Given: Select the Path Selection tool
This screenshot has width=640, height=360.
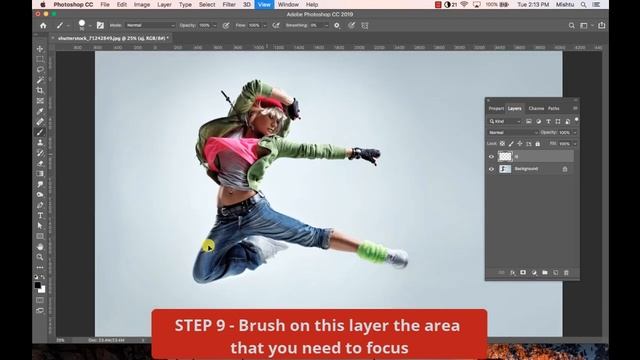Looking at the screenshot, I should pyautogui.click(x=40, y=226).
